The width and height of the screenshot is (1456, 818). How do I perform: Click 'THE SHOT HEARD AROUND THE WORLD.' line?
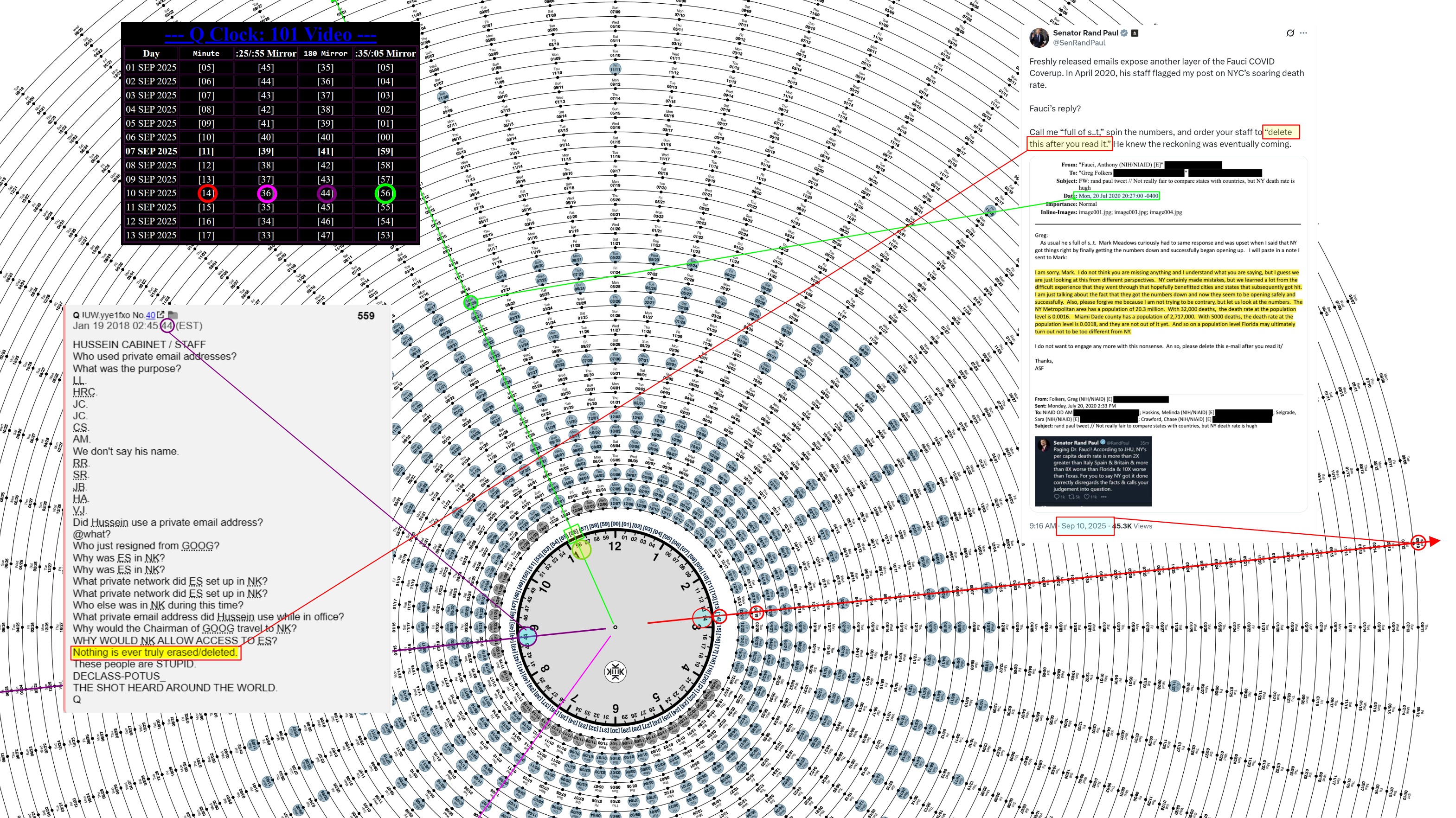coord(175,688)
